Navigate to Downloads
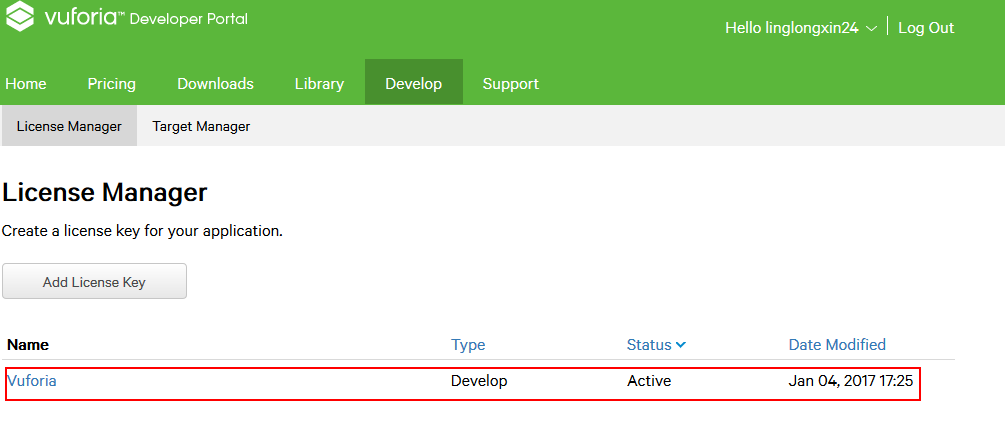This screenshot has width=1005, height=427. point(215,84)
